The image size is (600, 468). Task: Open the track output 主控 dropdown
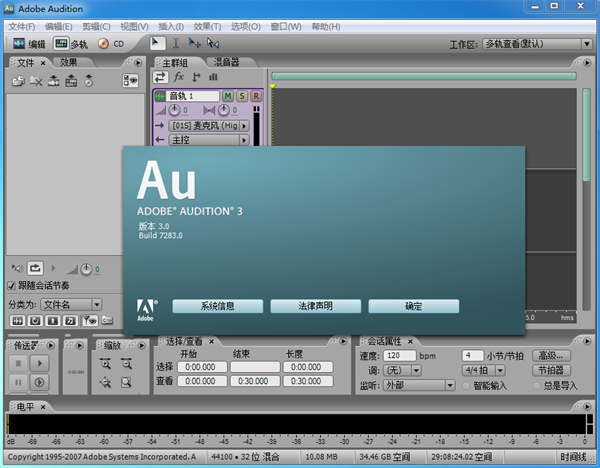209,140
